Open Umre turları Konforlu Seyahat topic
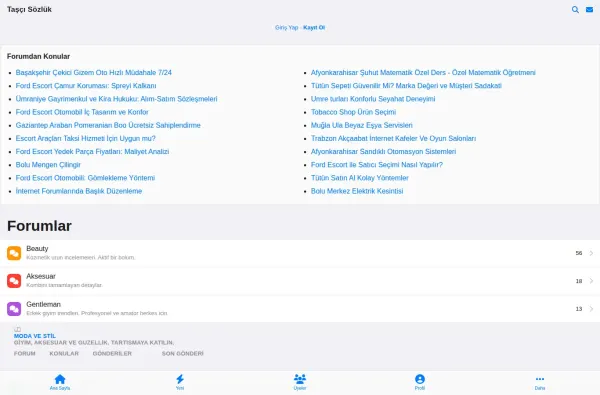 click(373, 99)
